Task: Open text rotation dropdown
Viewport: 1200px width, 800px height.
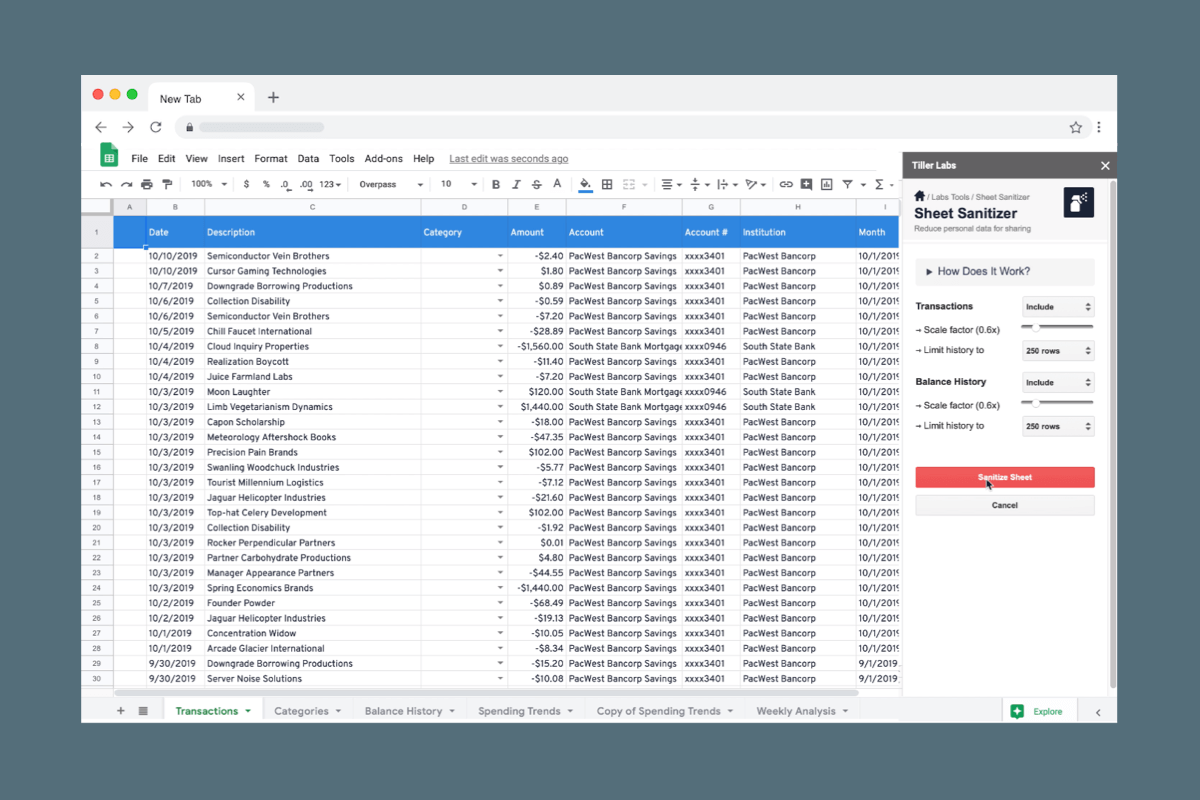Action: [756, 184]
